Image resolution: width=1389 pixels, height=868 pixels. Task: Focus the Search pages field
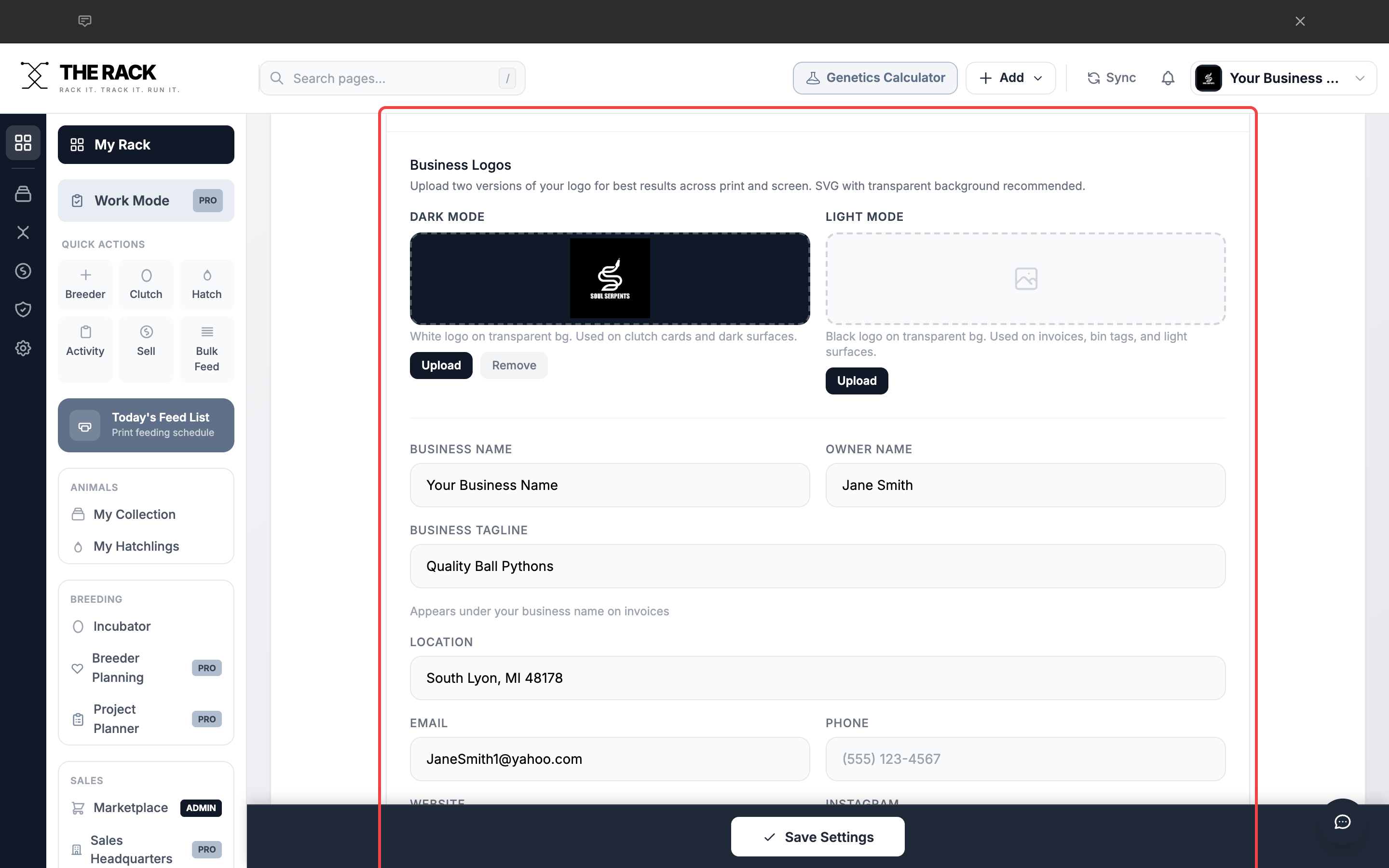pyautogui.click(x=392, y=78)
